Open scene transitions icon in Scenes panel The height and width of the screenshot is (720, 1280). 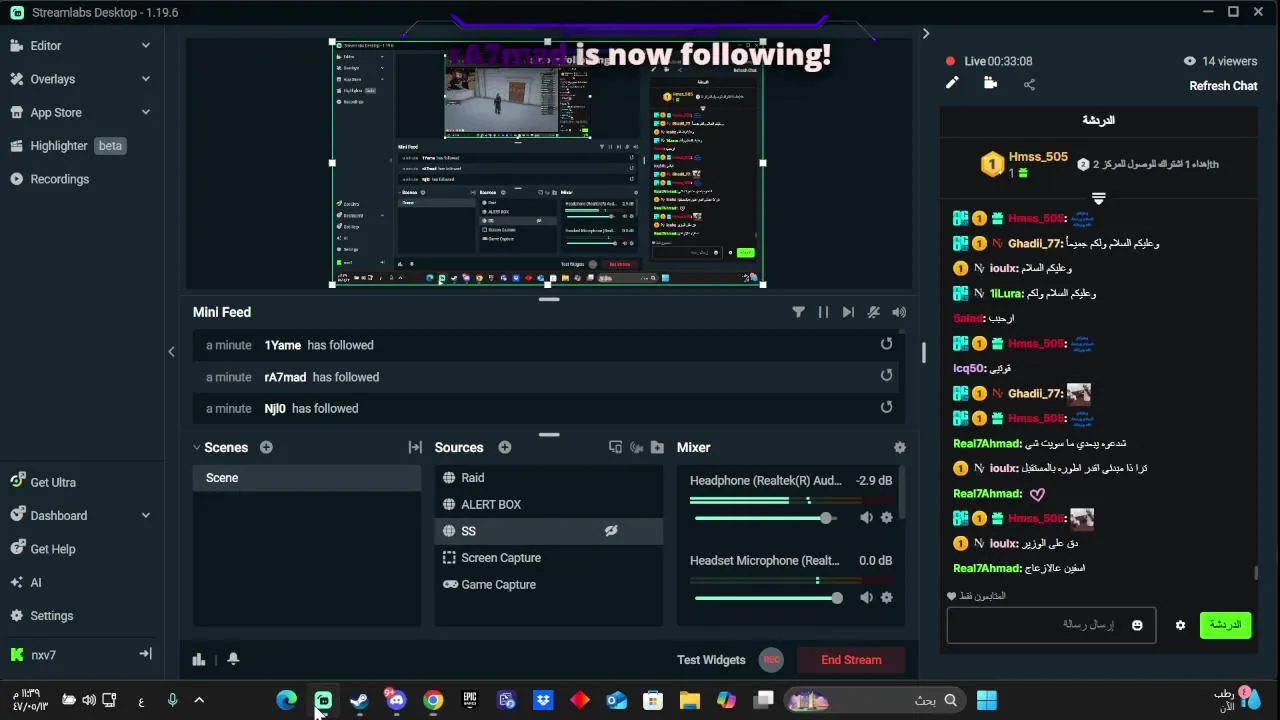pos(415,448)
